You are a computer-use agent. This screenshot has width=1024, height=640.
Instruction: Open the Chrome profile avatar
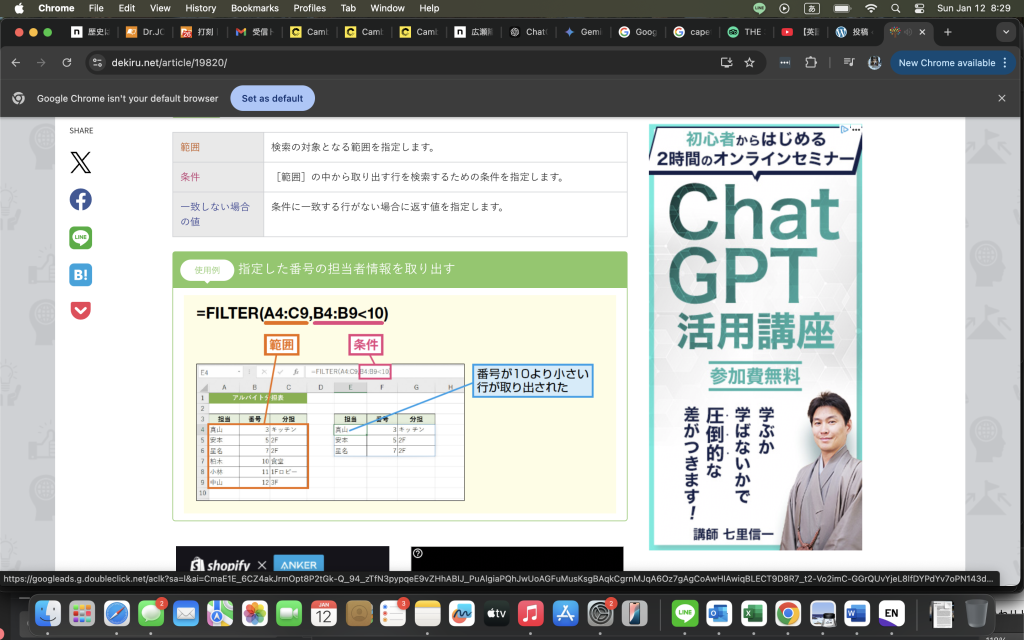(874, 62)
